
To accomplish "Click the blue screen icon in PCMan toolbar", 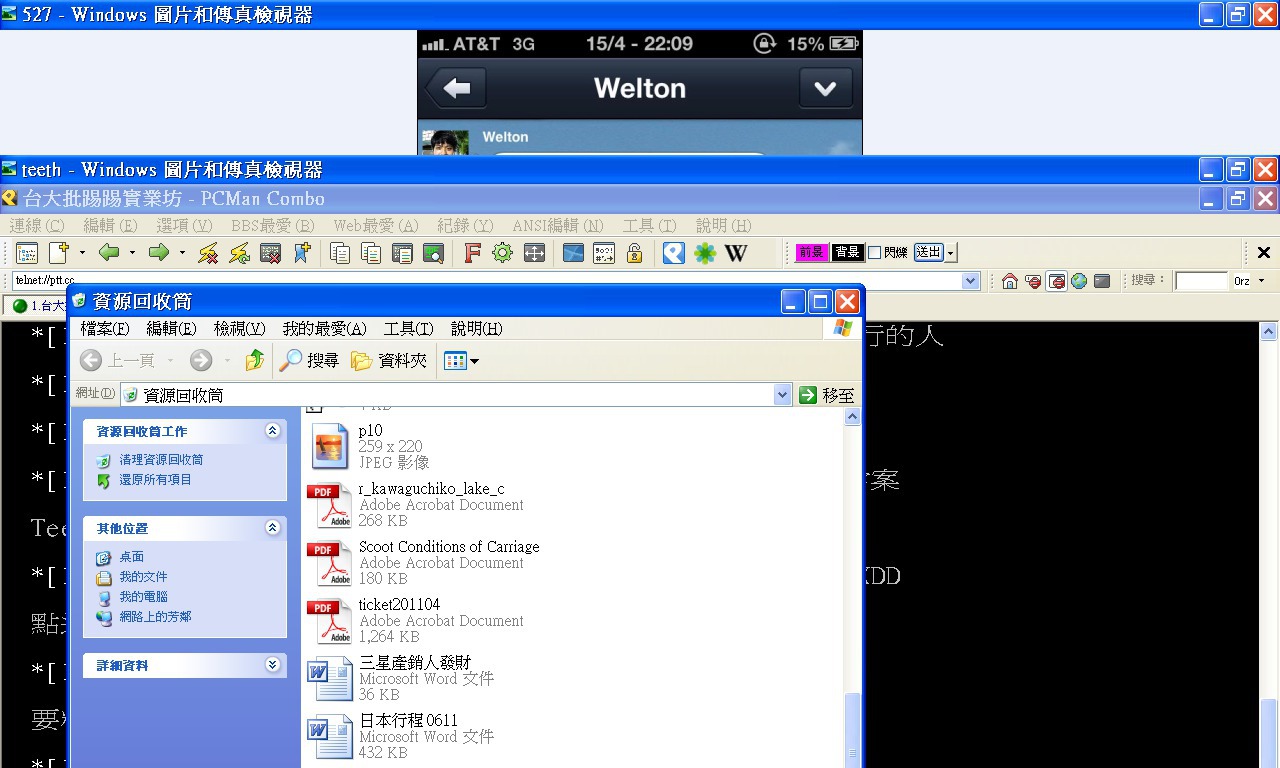I will [573, 253].
